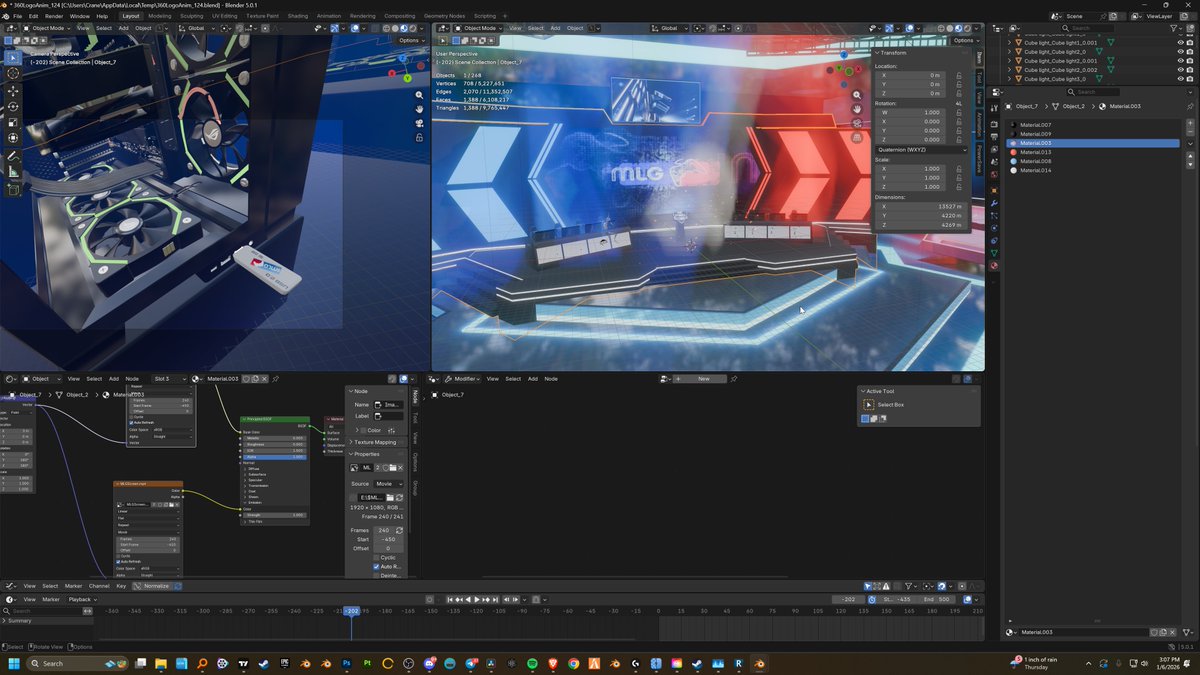Select the Render Properties tab
The width and height of the screenshot is (1200, 675).
tap(992, 123)
